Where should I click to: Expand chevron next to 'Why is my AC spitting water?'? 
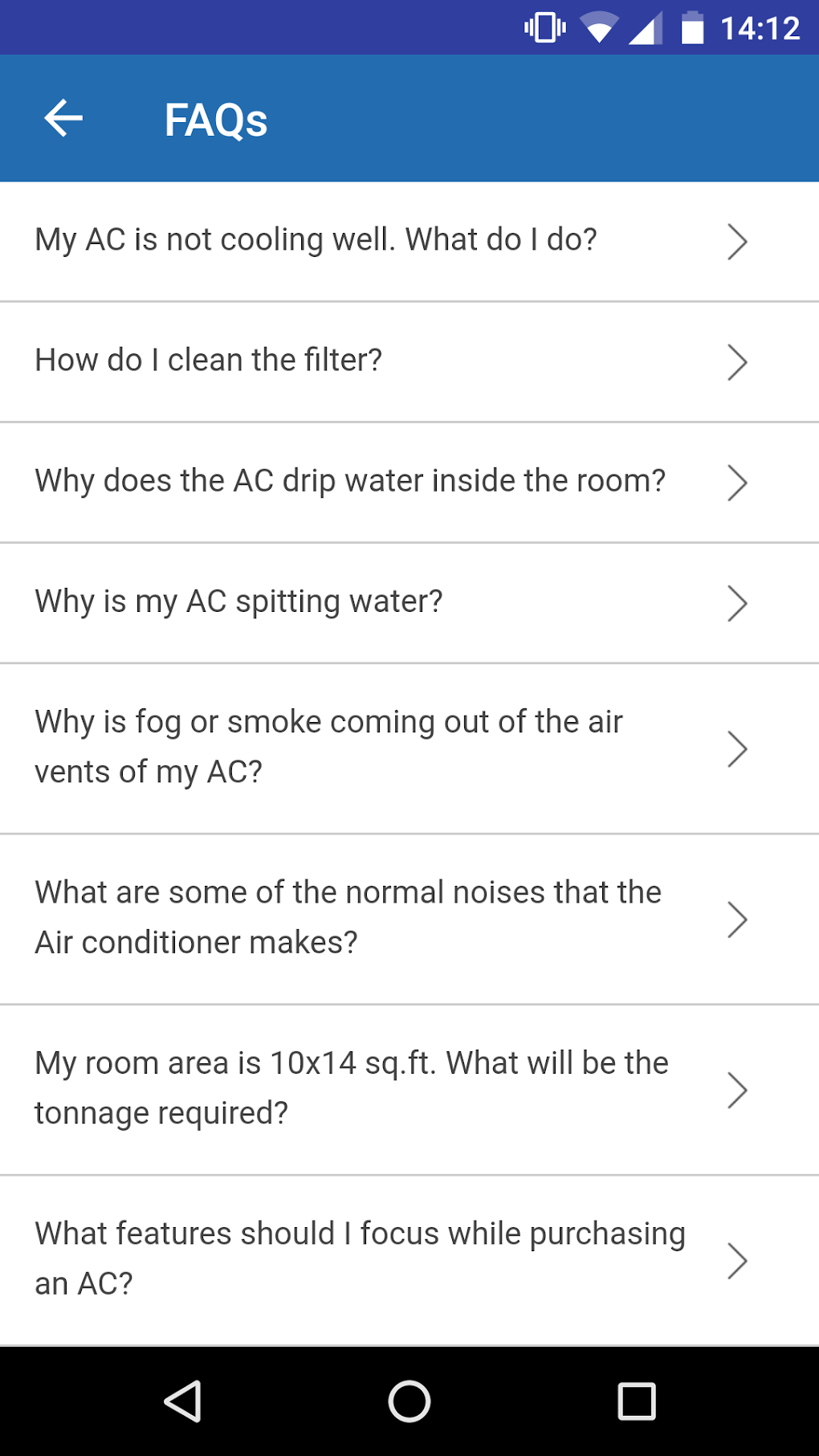[x=737, y=603]
